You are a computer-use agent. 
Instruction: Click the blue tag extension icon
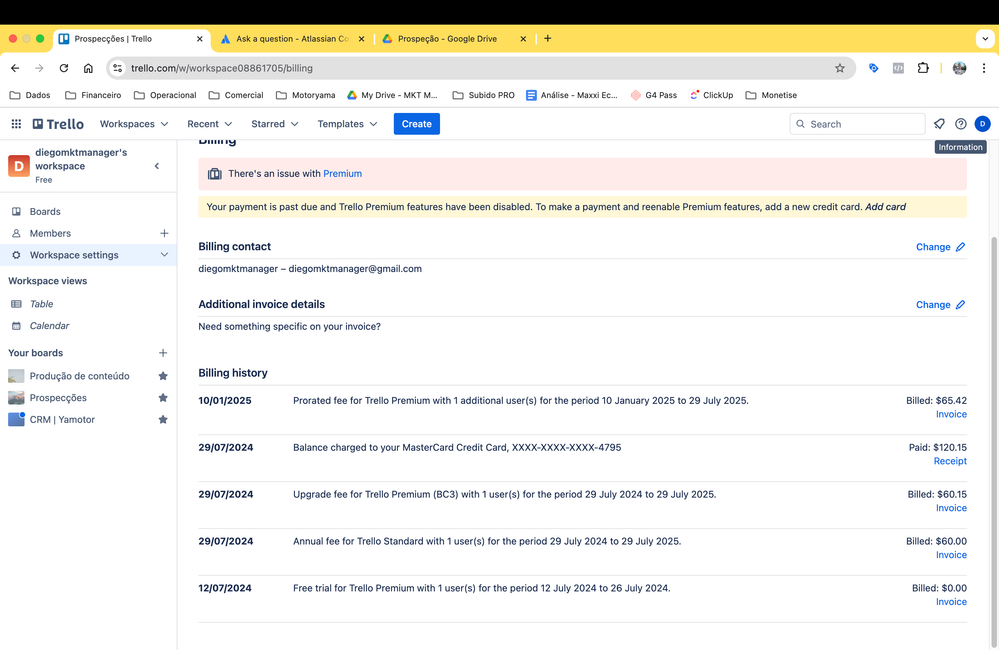[873, 68]
